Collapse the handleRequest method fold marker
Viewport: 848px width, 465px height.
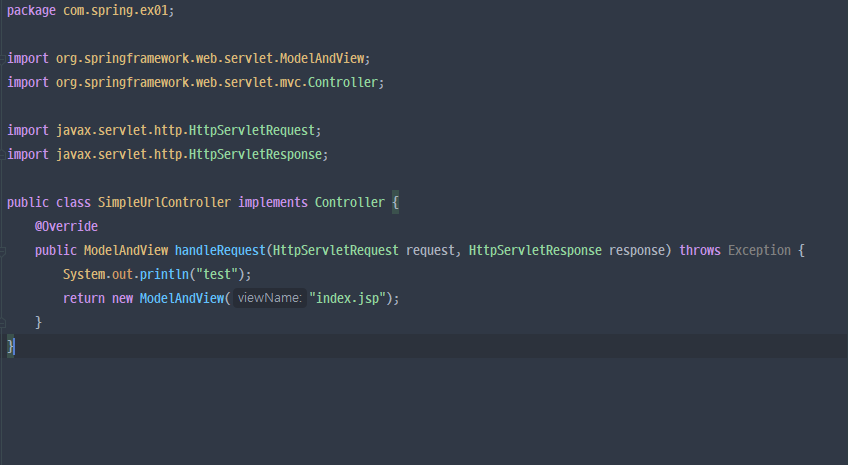pos(3,250)
